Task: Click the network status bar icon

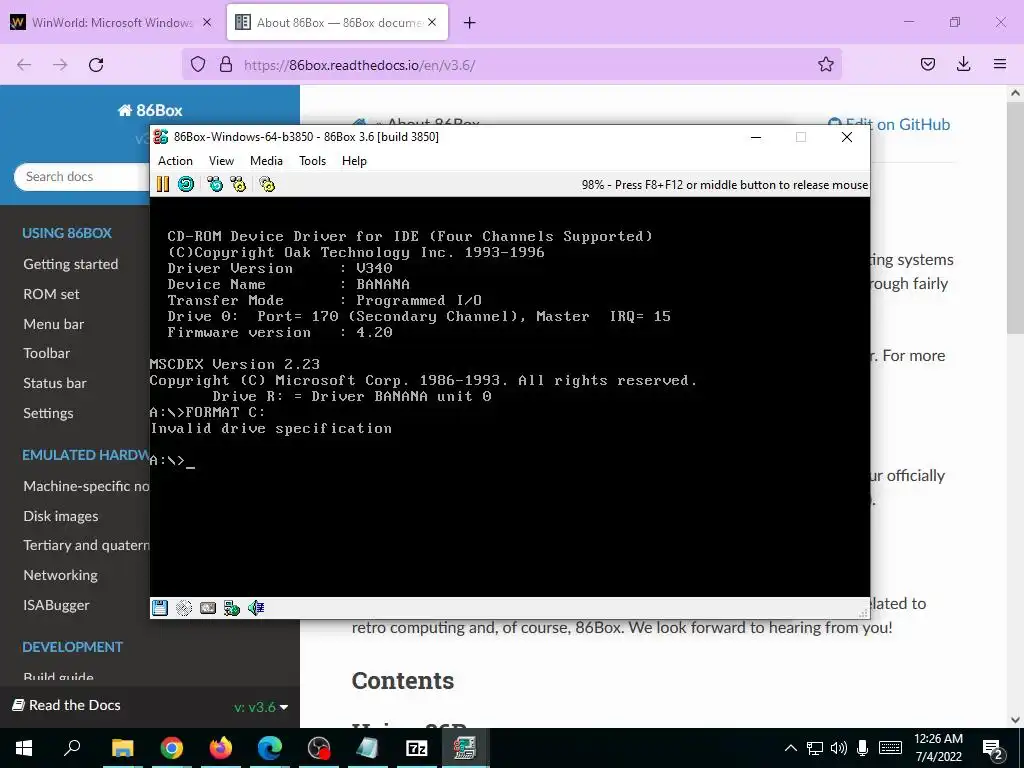Action: pos(232,608)
